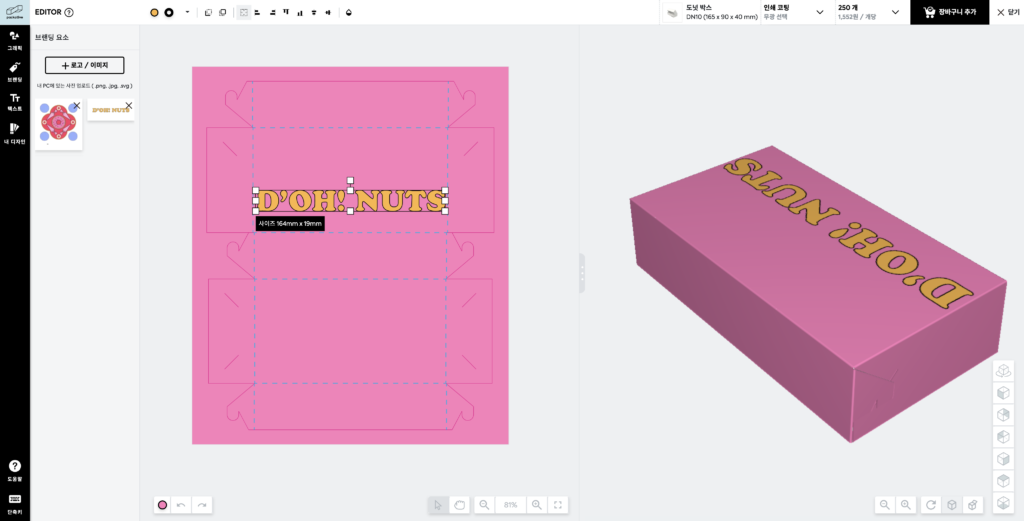Center selection vertically
Image resolution: width=1024 pixels, height=521 pixels.
coord(314,12)
